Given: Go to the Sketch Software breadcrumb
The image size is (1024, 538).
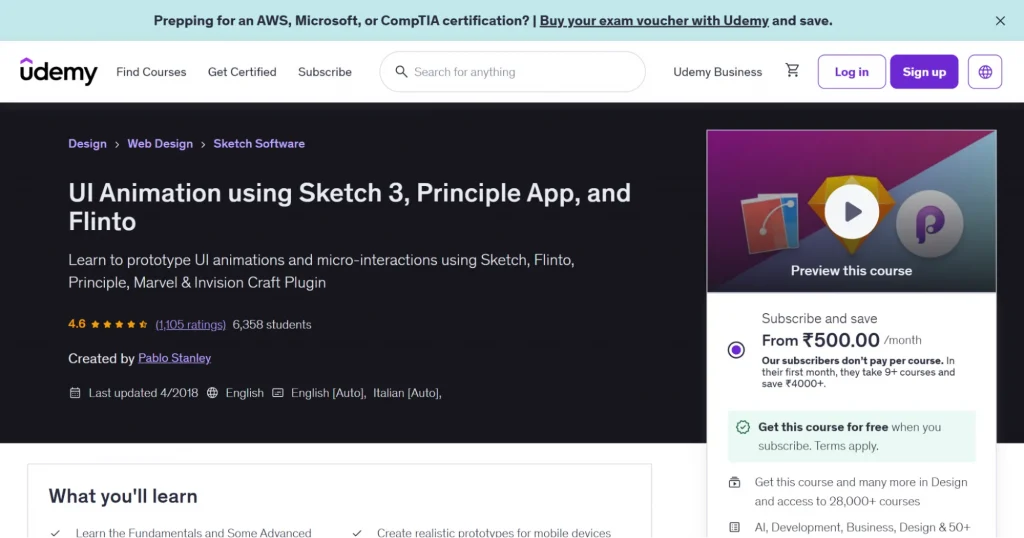Looking at the screenshot, I should tap(259, 144).
